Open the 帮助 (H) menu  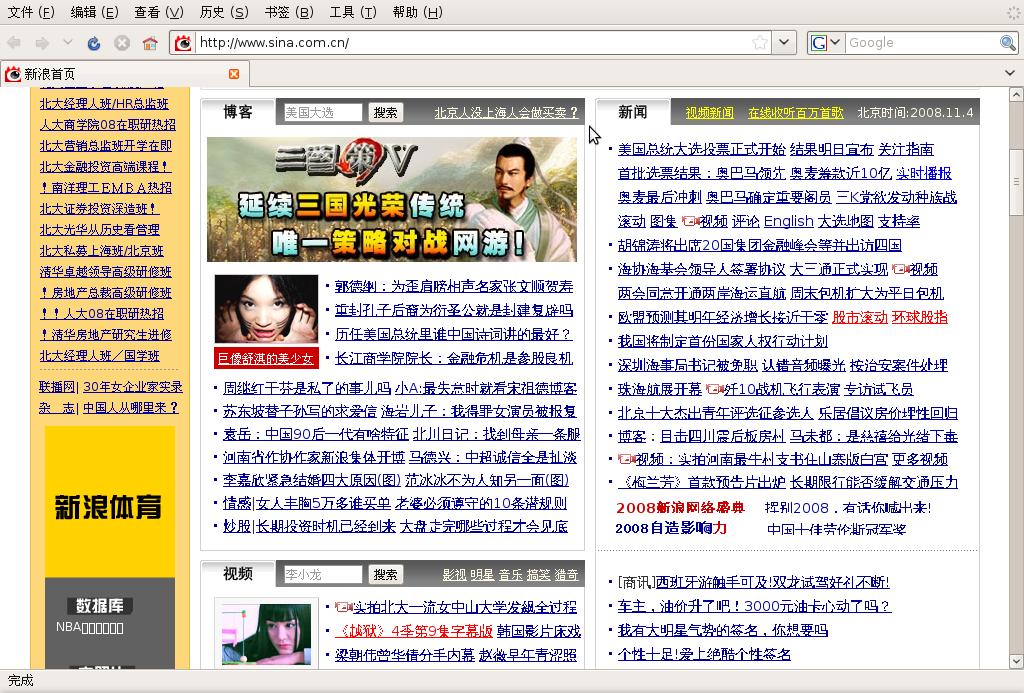(417, 12)
